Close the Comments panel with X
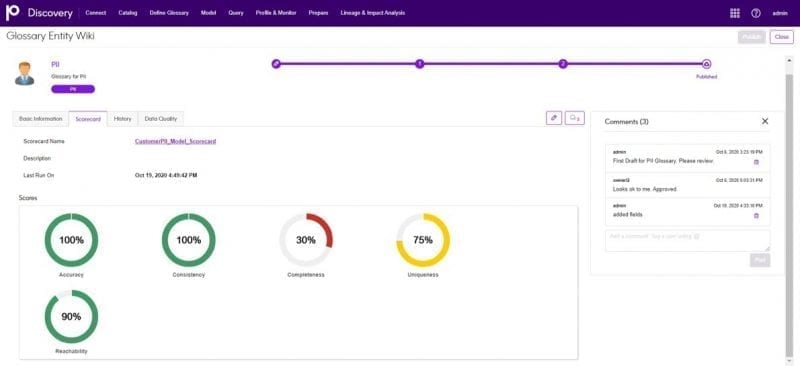The height and width of the screenshot is (366, 800). point(765,121)
